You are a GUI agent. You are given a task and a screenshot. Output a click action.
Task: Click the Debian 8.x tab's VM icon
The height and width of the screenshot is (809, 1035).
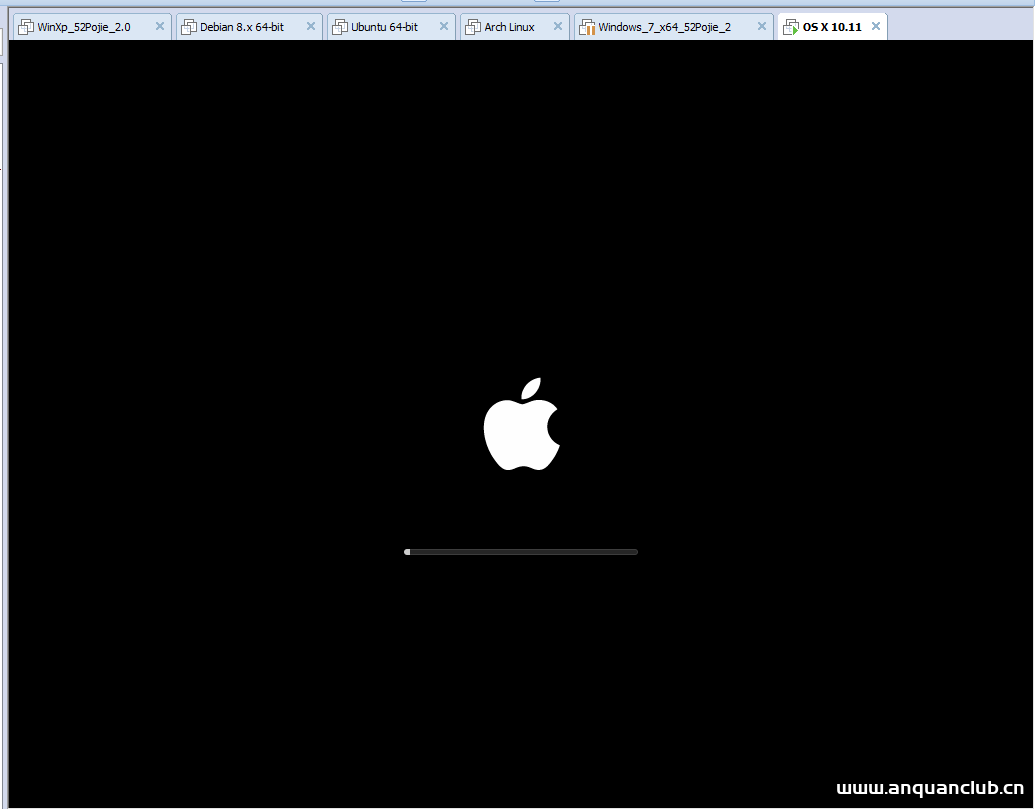(189, 26)
